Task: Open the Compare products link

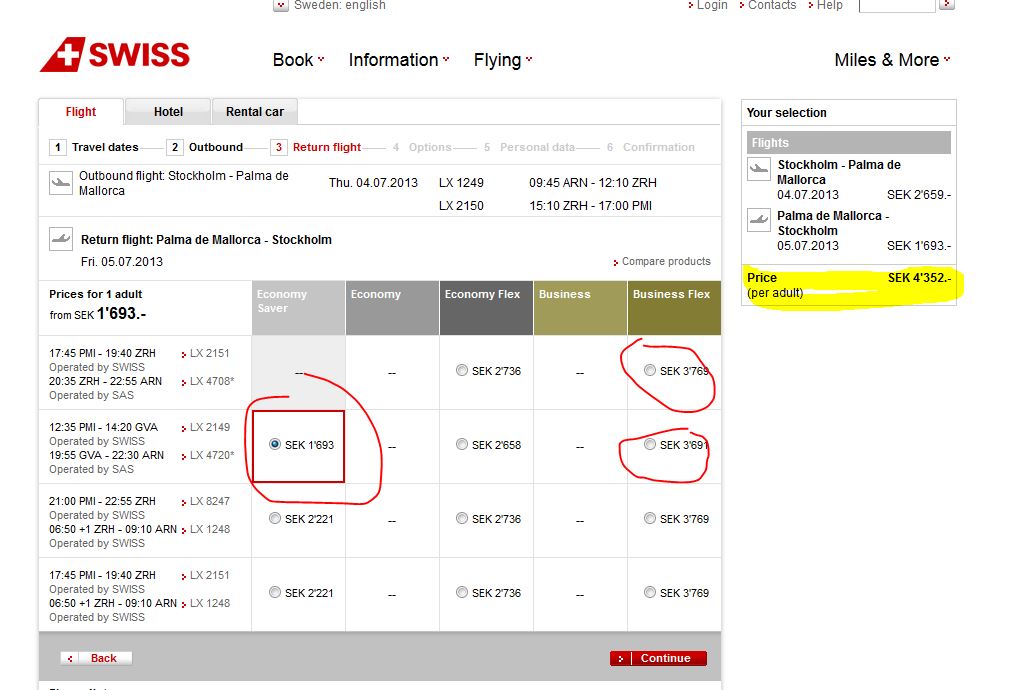Action: pos(665,262)
